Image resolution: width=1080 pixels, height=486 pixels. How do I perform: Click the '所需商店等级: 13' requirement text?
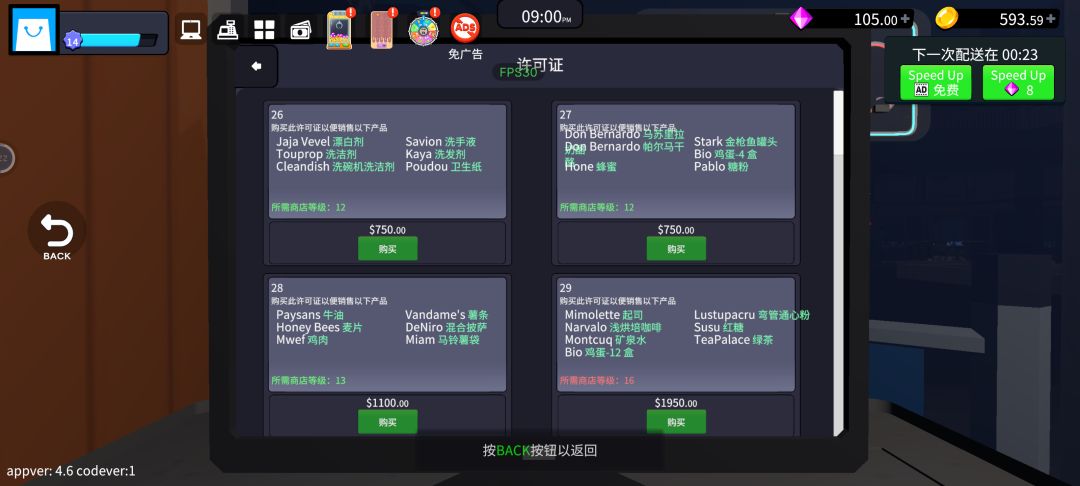309,381
